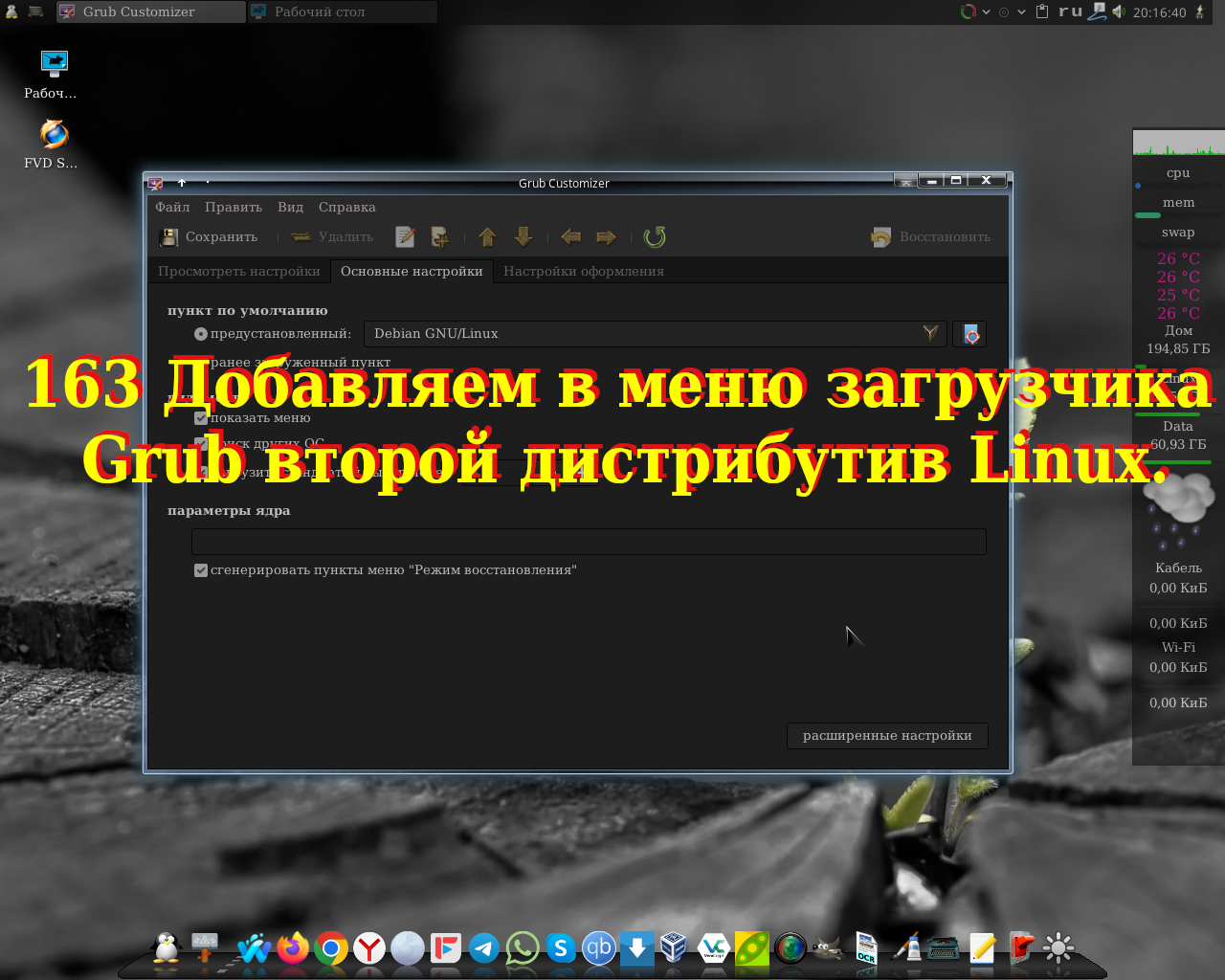Select the Основные настройки tab
Screen dimensions: 1225x980
click(x=412, y=272)
